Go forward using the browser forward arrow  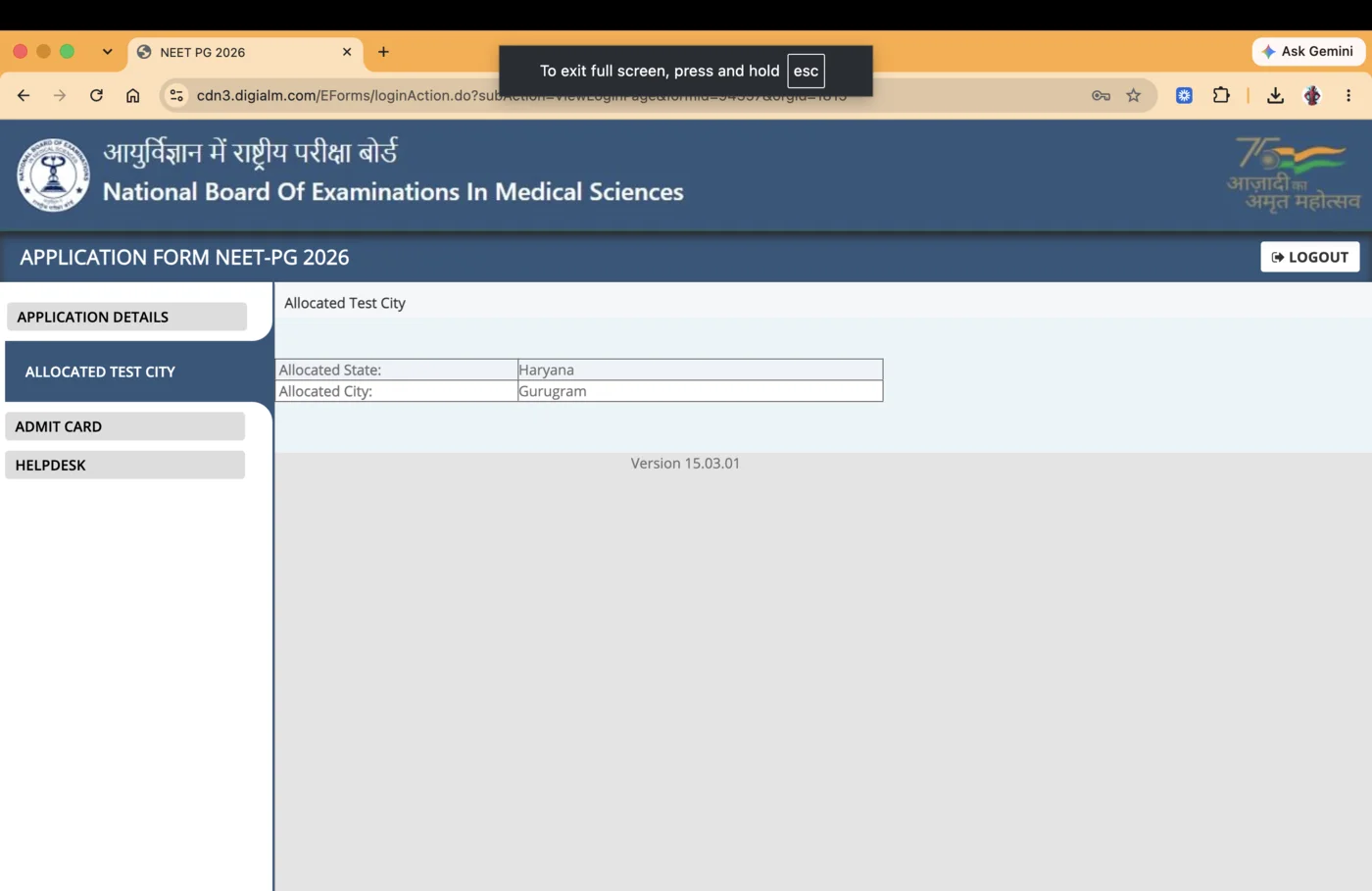(60, 95)
